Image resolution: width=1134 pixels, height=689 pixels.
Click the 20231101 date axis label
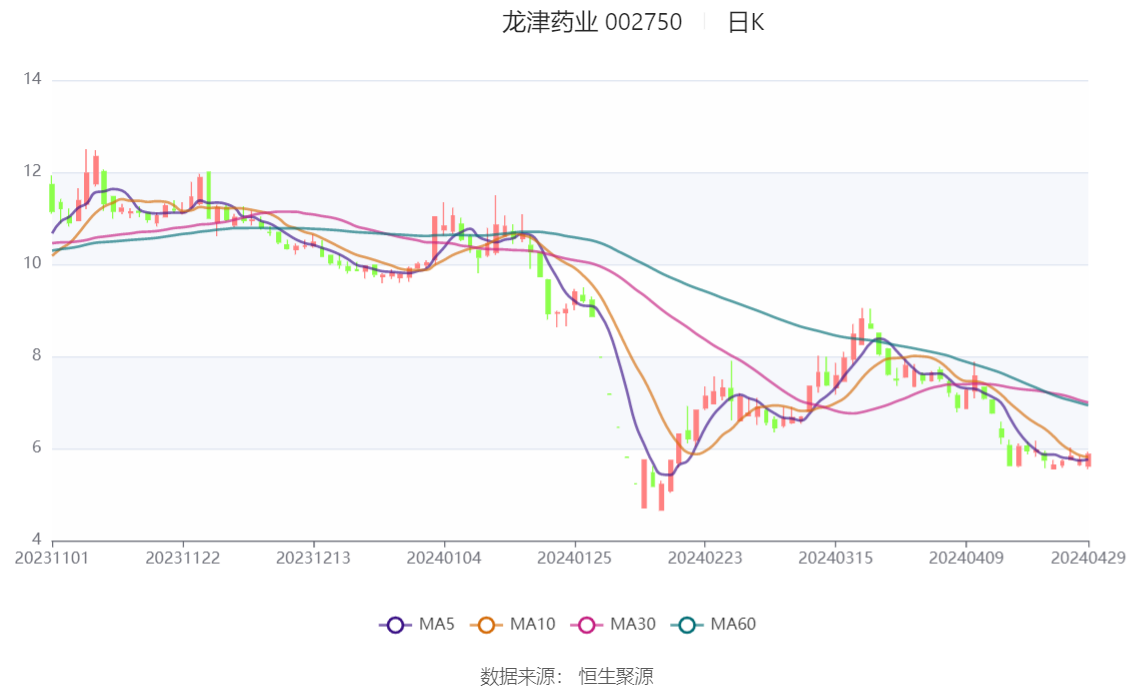tap(51, 558)
